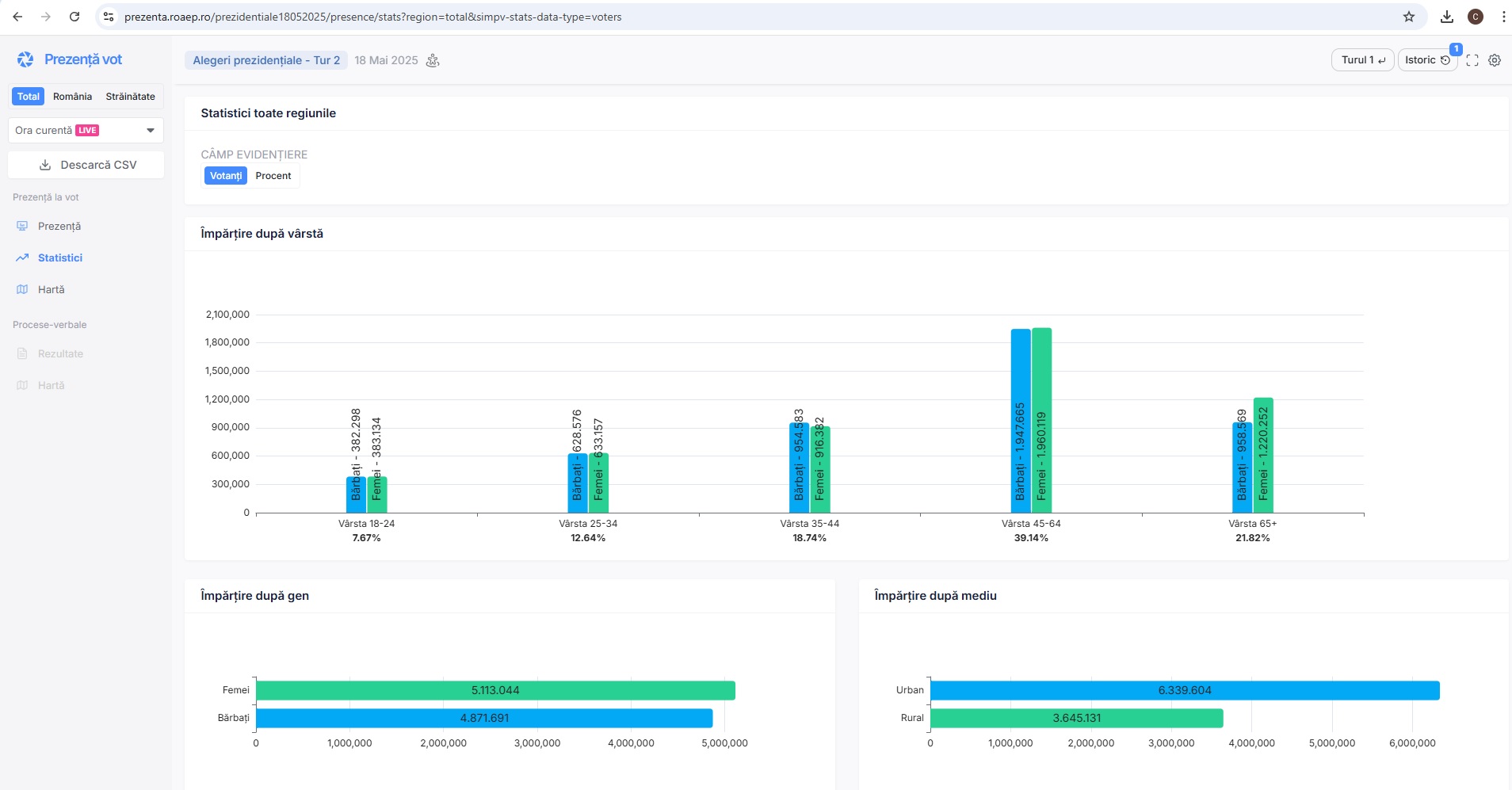Open the Statistici sidebar item
Image resolution: width=1512 pixels, height=790 pixels.
click(59, 258)
